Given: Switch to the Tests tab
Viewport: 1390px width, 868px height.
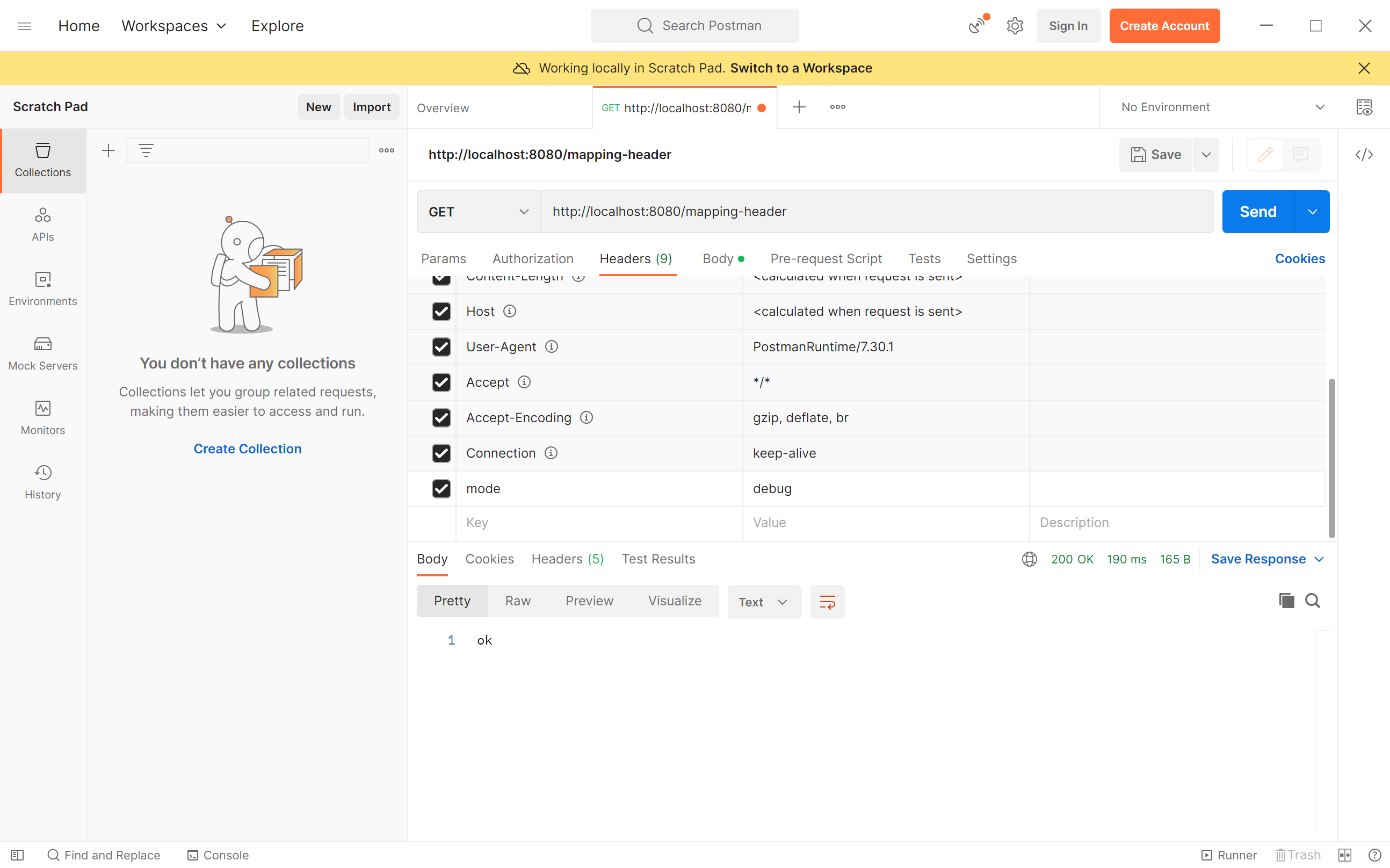Looking at the screenshot, I should [x=924, y=259].
